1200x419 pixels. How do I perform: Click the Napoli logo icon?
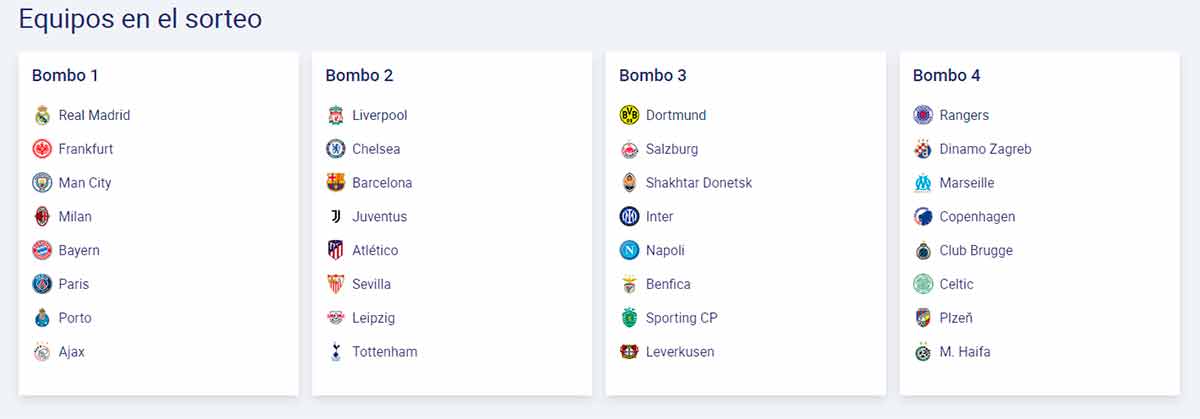[629, 251]
